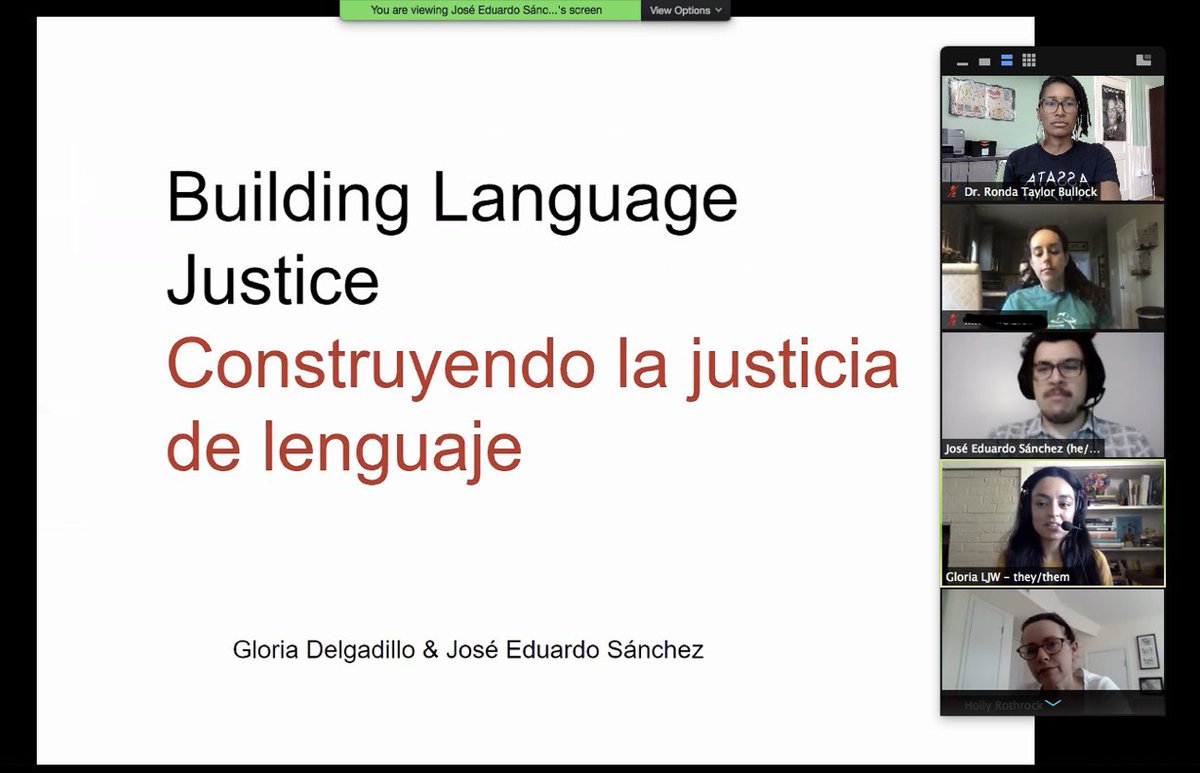The width and height of the screenshot is (1200, 773).
Task: Select the highlighted film strip view icon
Action: pos(1007,60)
